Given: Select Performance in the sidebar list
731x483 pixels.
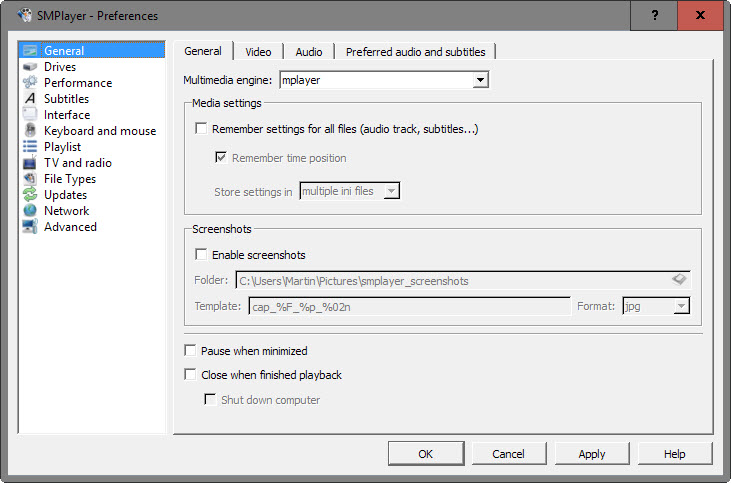Looking at the screenshot, I should (78, 83).
